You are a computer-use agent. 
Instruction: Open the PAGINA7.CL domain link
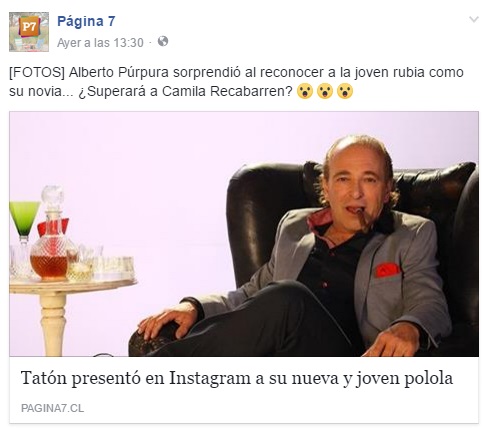point(52,408)
